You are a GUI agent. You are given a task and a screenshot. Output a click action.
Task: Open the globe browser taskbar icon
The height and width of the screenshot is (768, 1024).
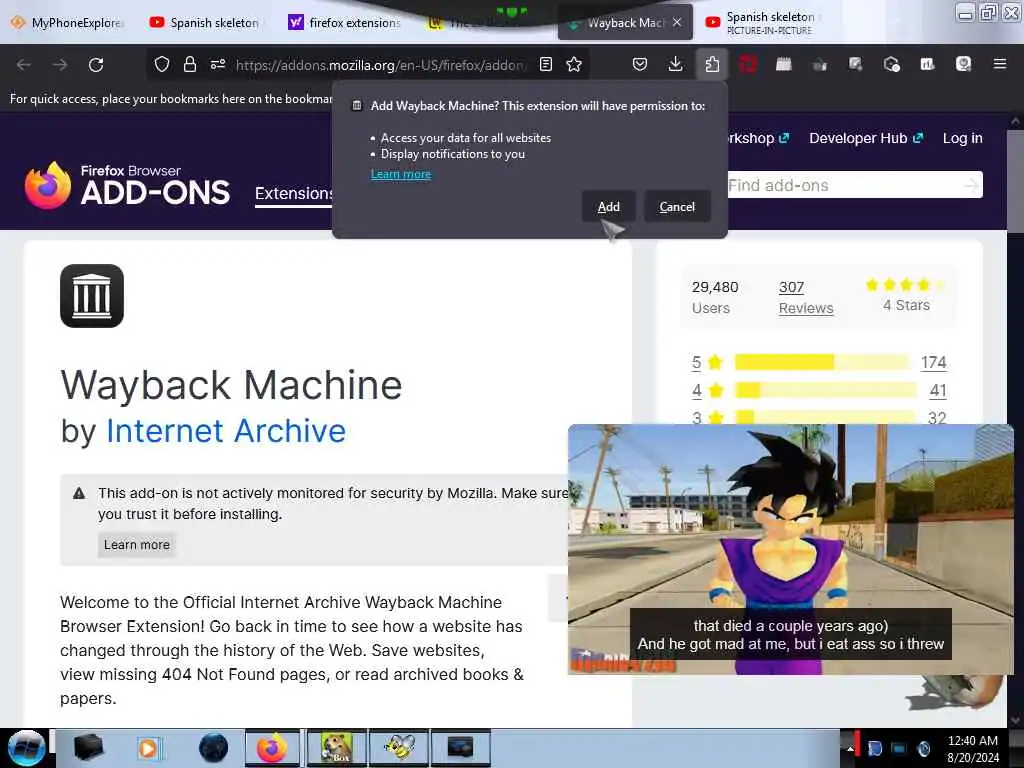click(213, 748)
